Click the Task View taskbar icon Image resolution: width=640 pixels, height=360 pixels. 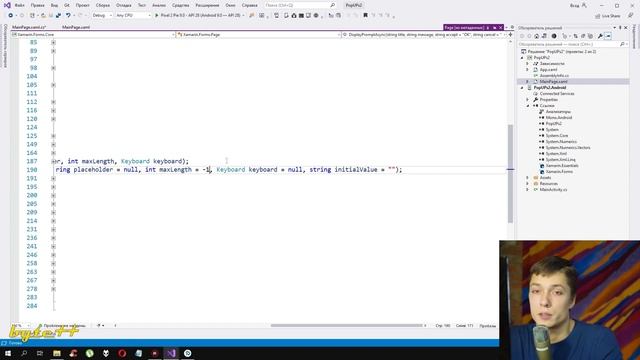[40, 353]
